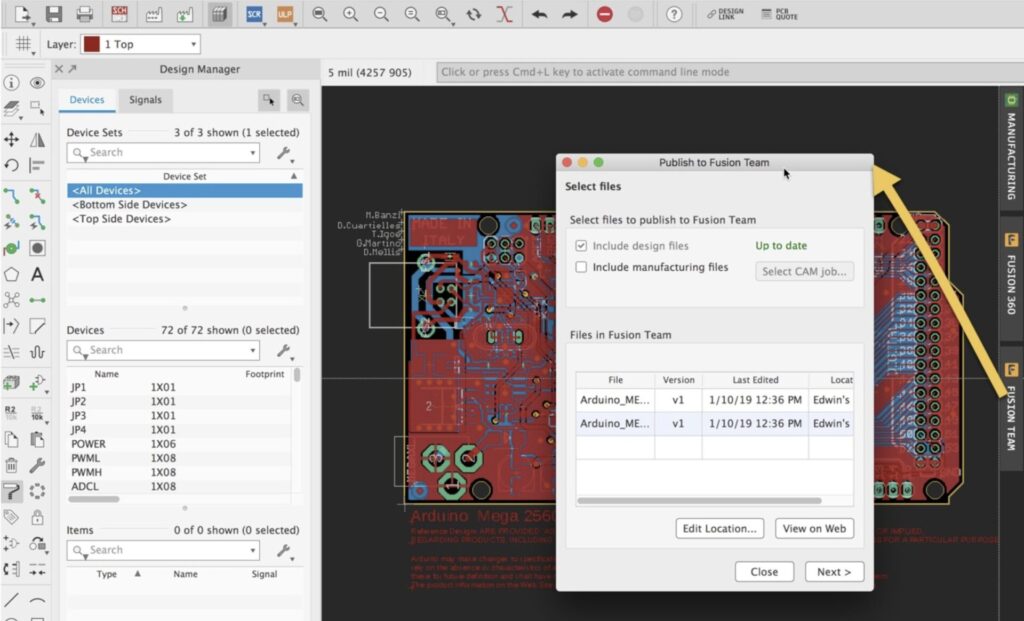Enable Include manufacturing files checkbox
1024x621 pixels.
(x=581, y=267)
